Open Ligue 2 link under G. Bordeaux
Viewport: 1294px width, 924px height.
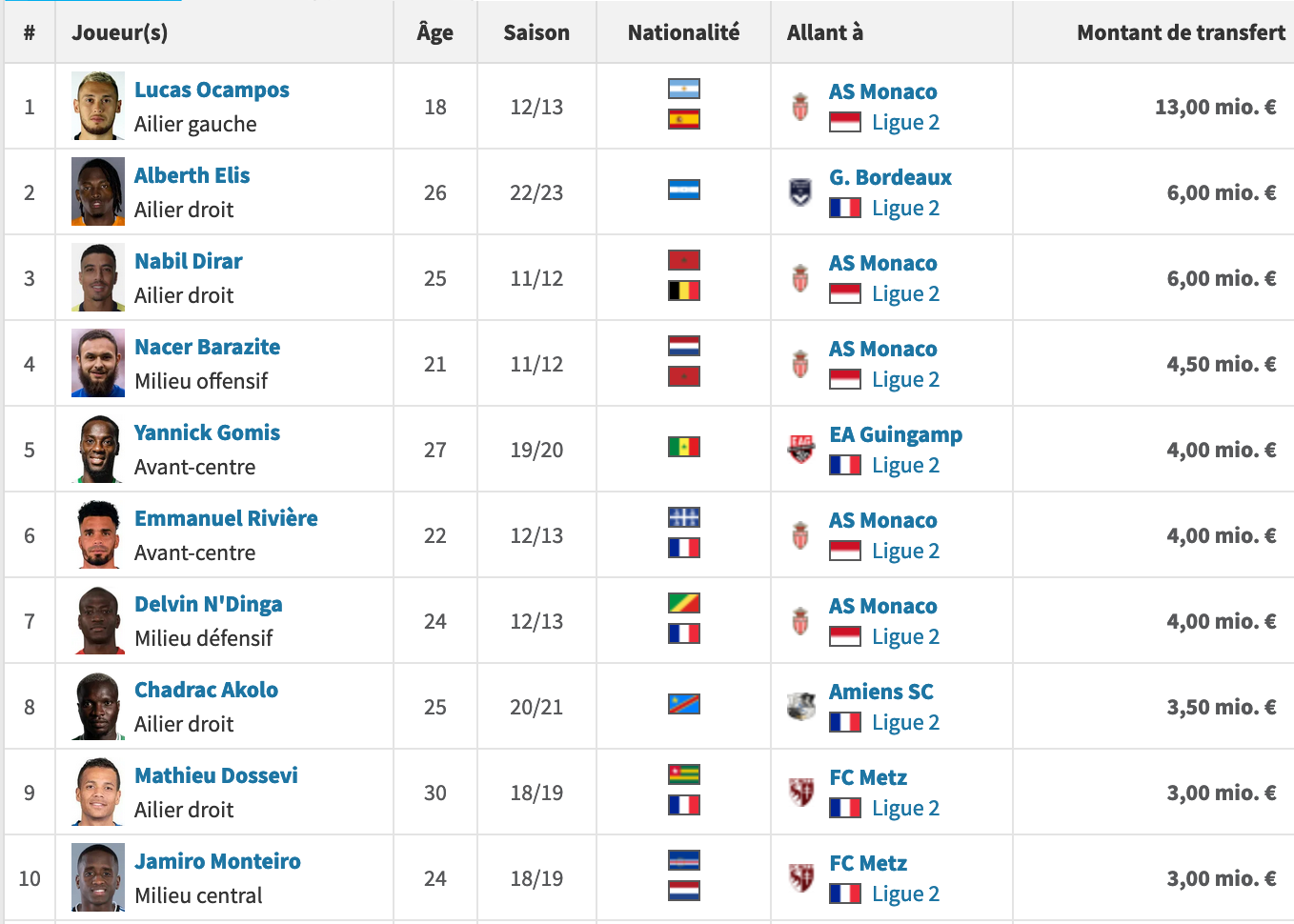[x=905, y=208]
